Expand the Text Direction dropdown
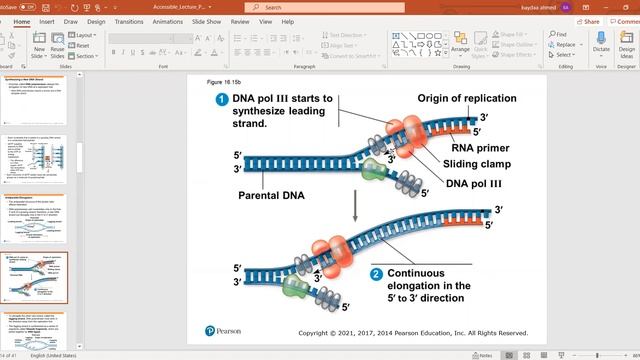The image size is (640, 360). pyautogui.click(x=344, y=35)
